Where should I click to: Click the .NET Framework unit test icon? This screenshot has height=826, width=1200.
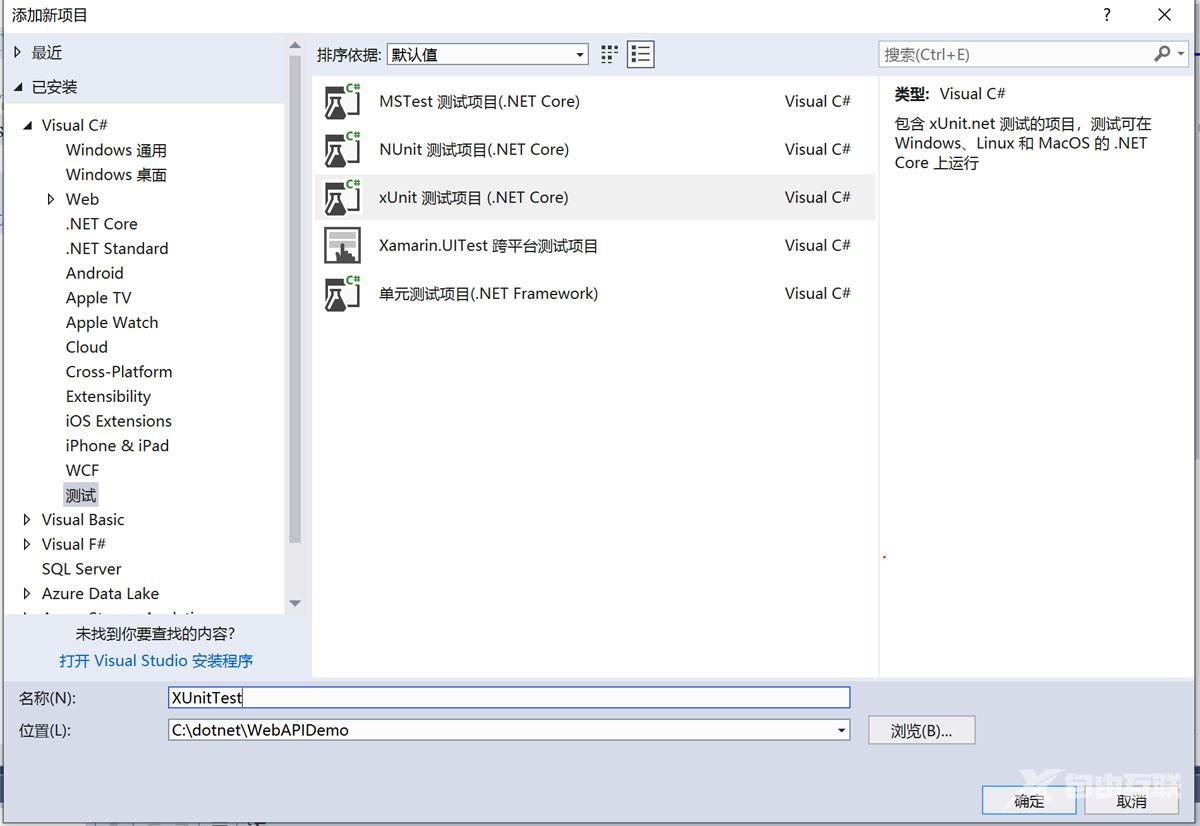pos(342,294)
